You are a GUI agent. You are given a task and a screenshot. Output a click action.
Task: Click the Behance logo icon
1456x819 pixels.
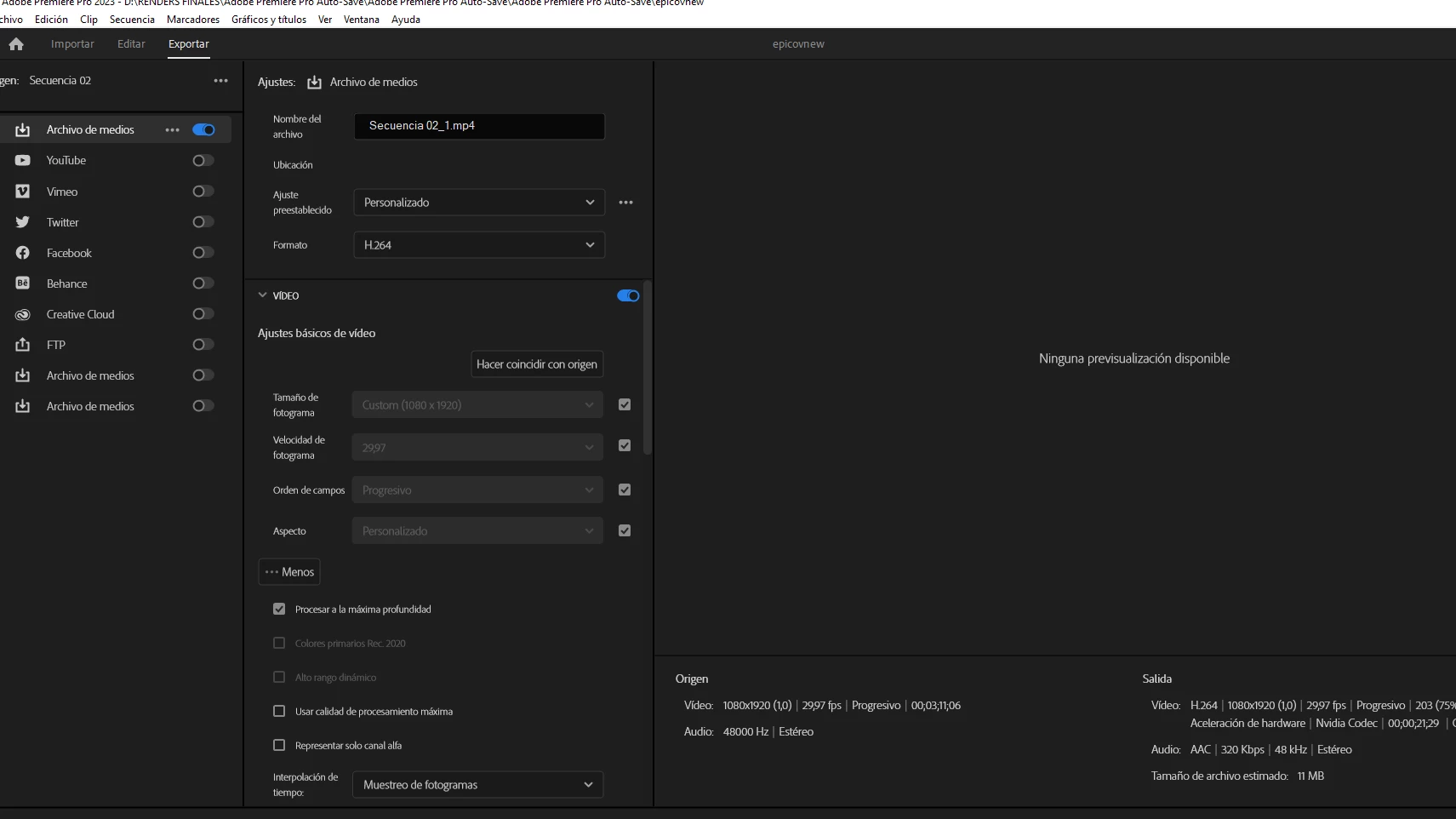(x=23, y=283)
